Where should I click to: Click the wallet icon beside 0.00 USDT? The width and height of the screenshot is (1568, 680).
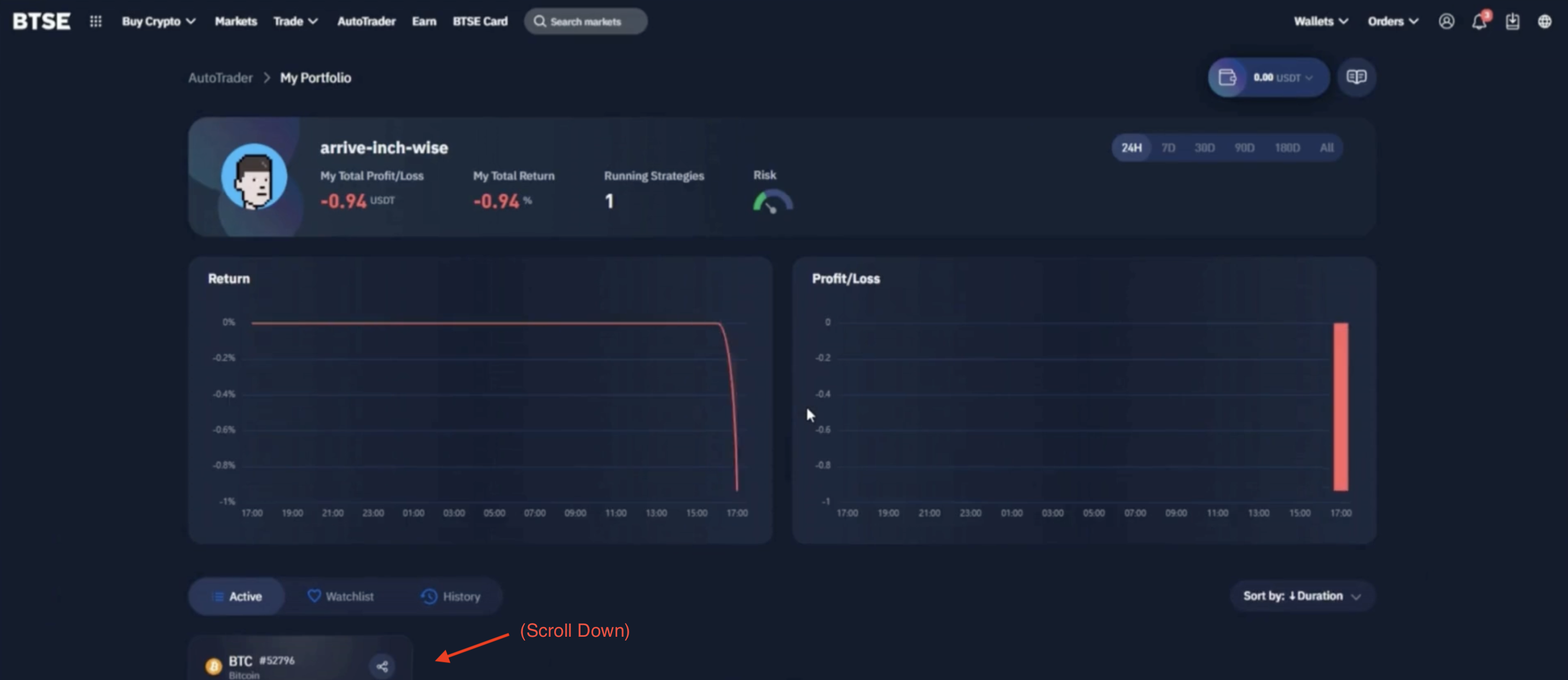[1227, 77]
